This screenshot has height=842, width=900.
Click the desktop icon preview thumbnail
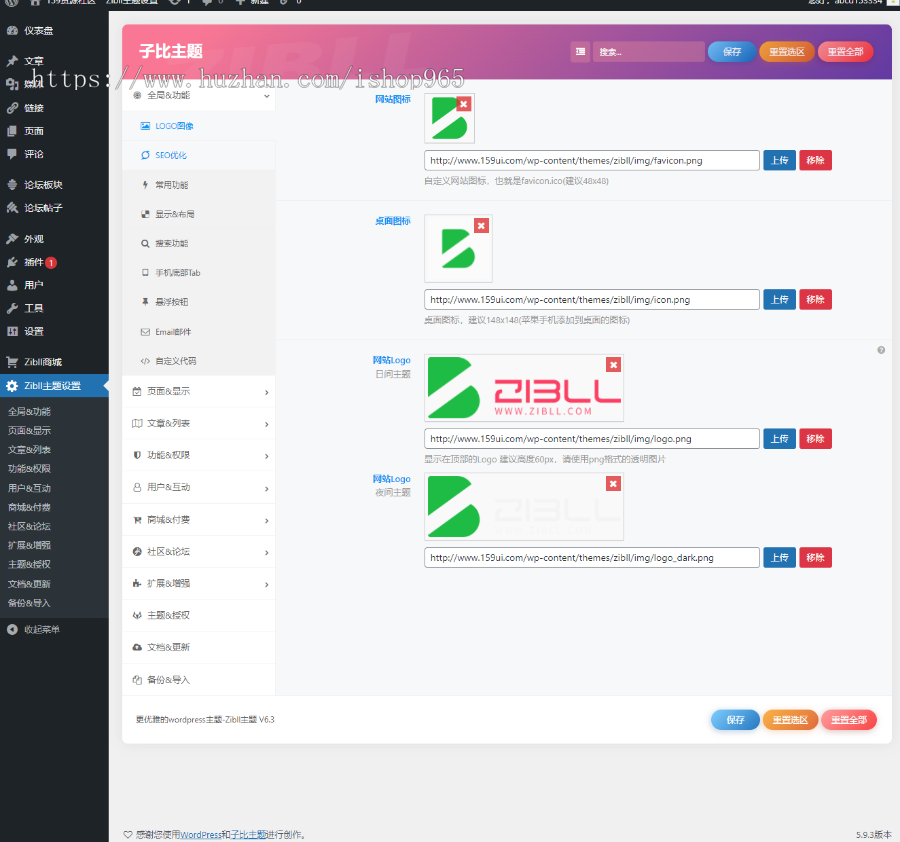459,249
